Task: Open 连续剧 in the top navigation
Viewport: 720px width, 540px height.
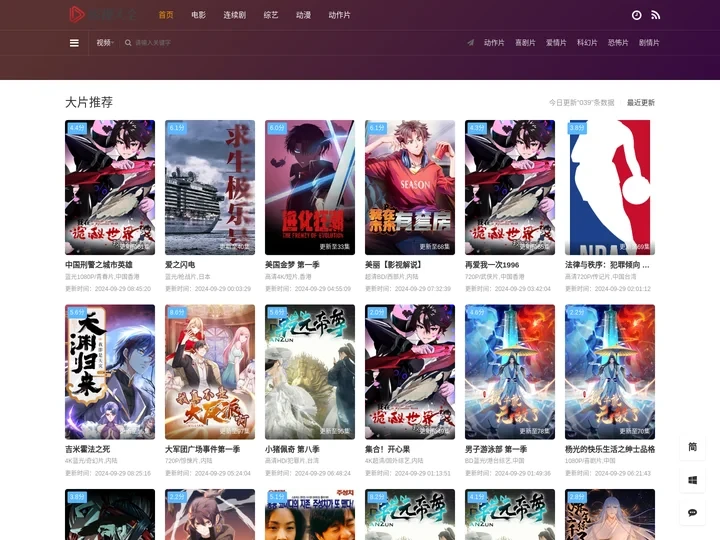Action: 235,15
